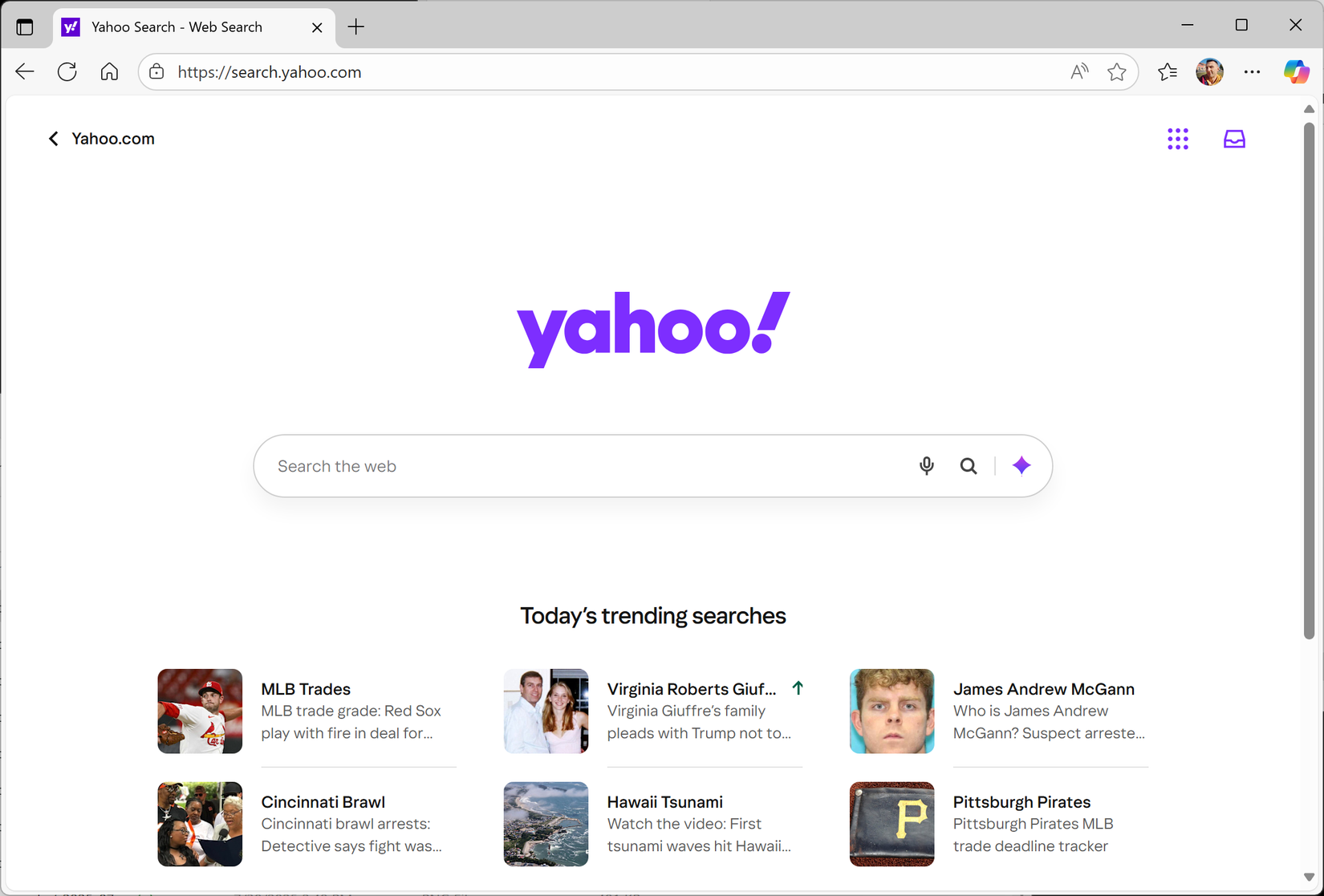This screenshot has width=1324, height=896.
Task: Open Yahoo AI search with the sparkle icon
Action: 1021,465
